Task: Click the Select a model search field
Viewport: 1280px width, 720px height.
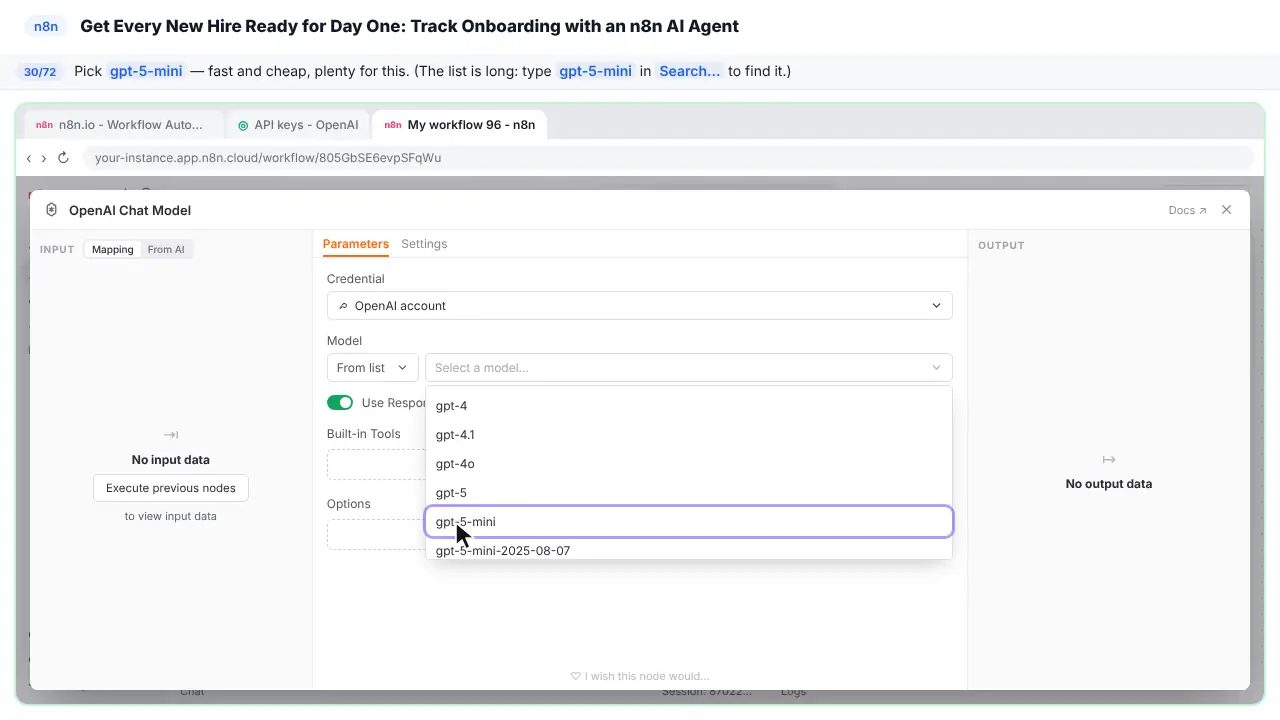Action: tap(689, 368)
